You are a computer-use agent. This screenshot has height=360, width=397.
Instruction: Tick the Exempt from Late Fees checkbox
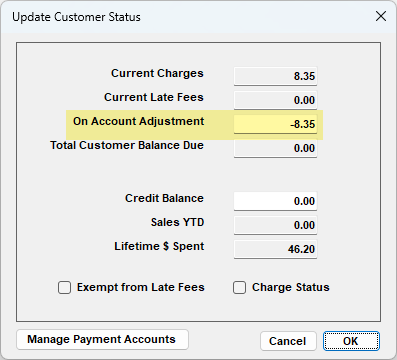64,287
